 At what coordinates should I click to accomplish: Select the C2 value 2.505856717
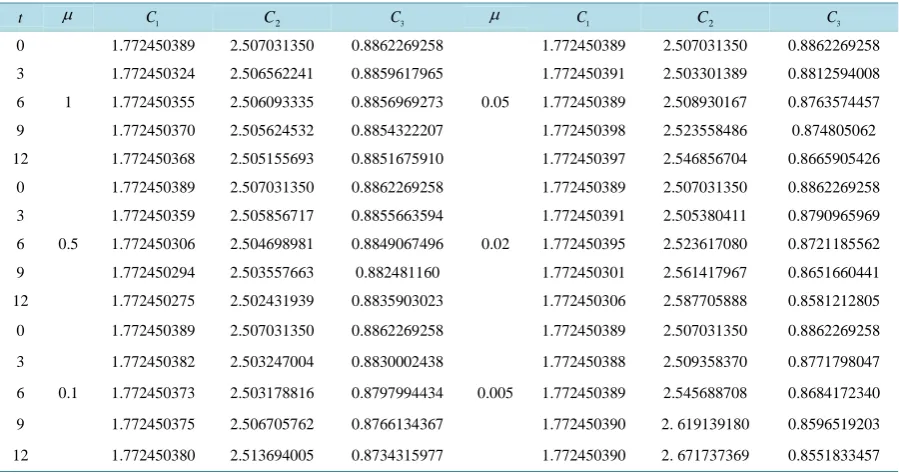(272, 216)
